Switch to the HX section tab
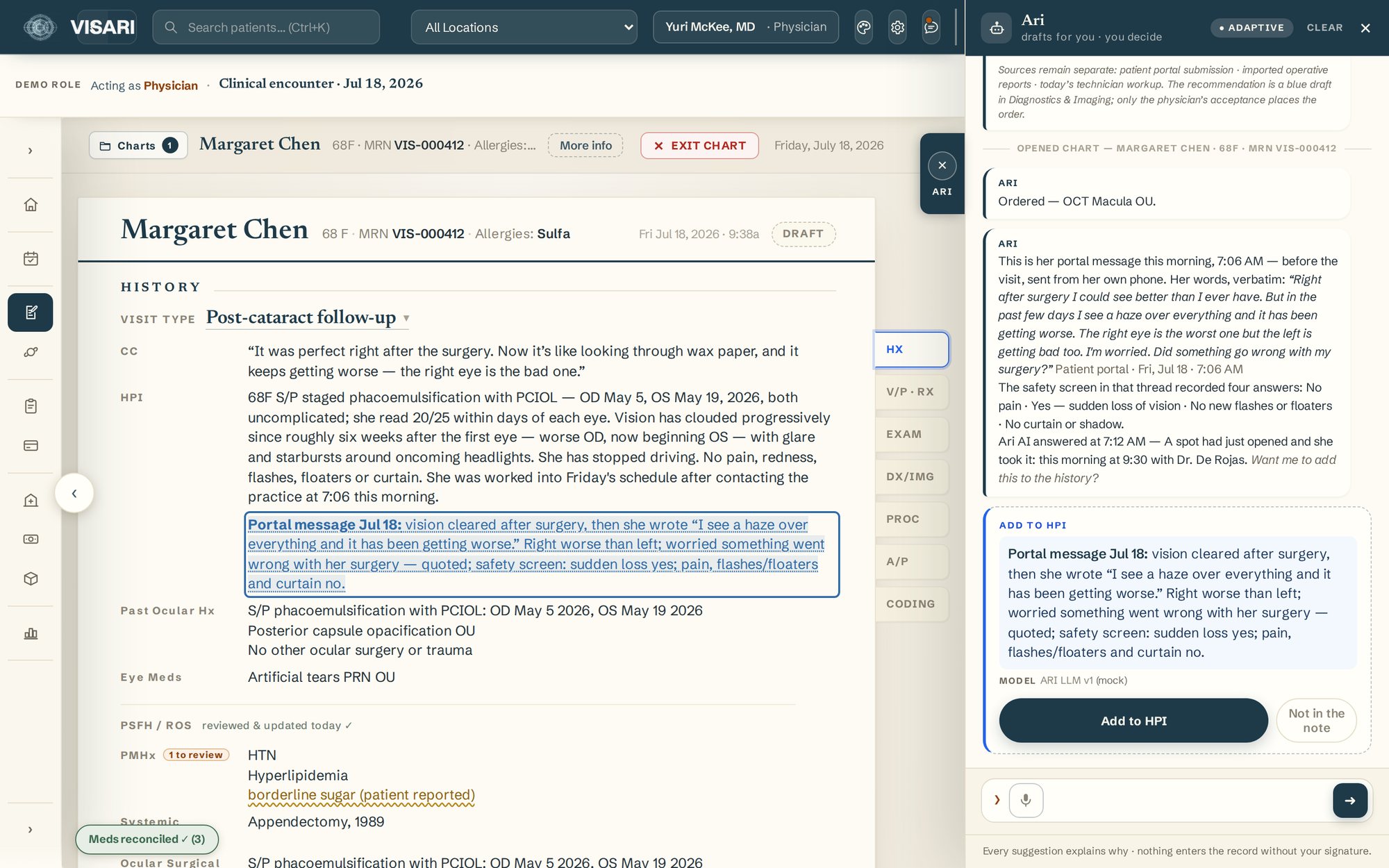1389x868 pixels. coord(911,349)
